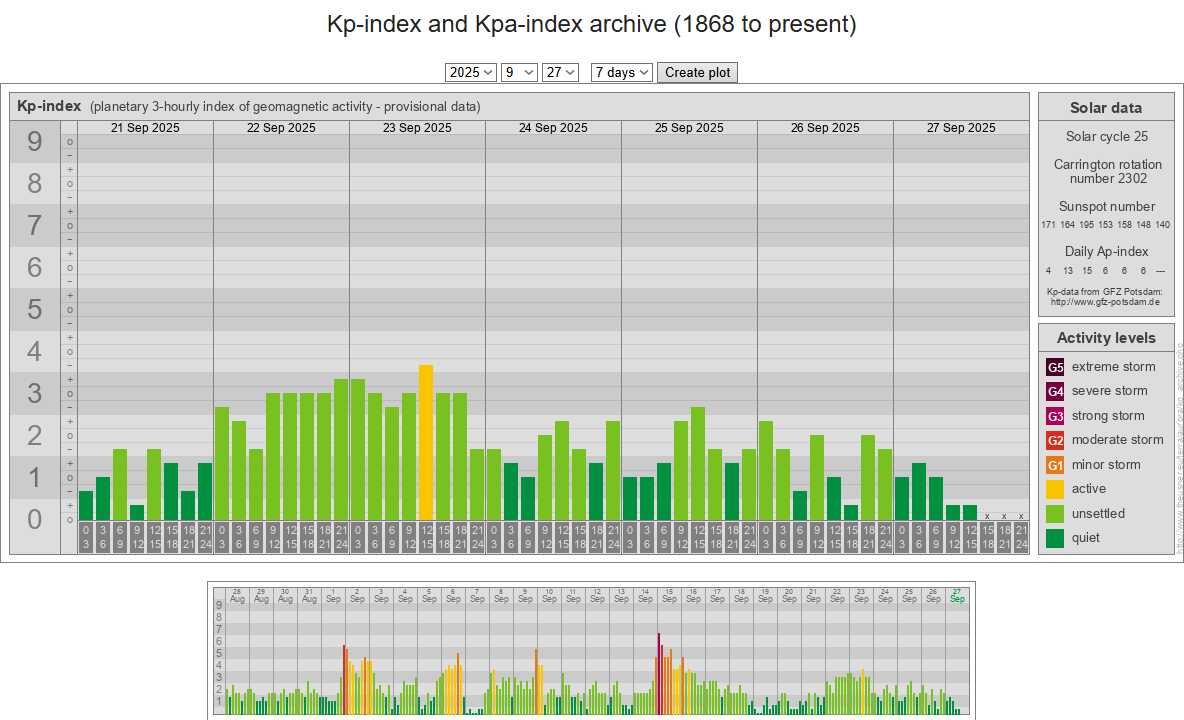
Task: Open the day dropdown showing 27
Action: 560,72
